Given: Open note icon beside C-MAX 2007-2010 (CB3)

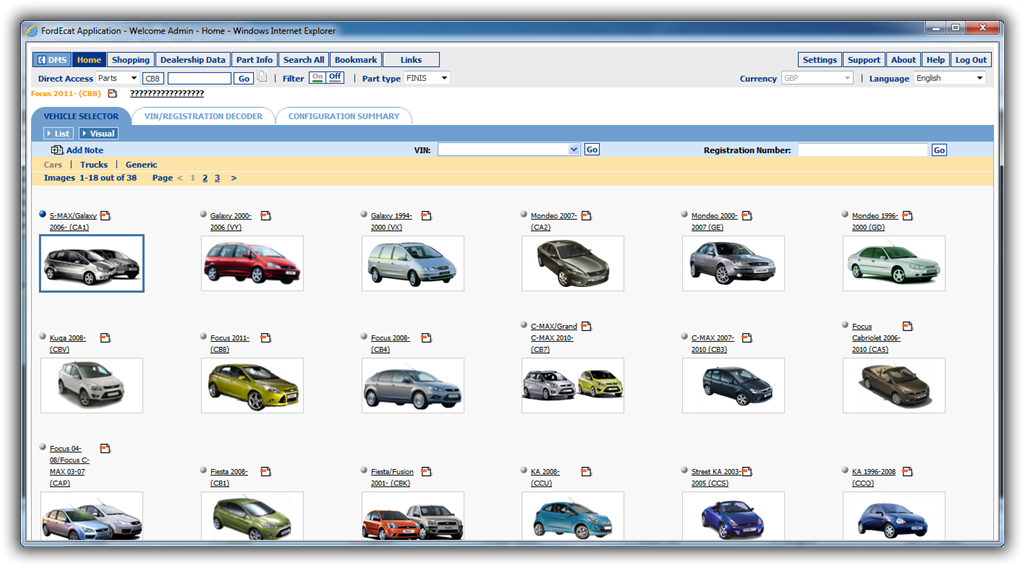Looking at the screenshot, I should coord(747,338).
